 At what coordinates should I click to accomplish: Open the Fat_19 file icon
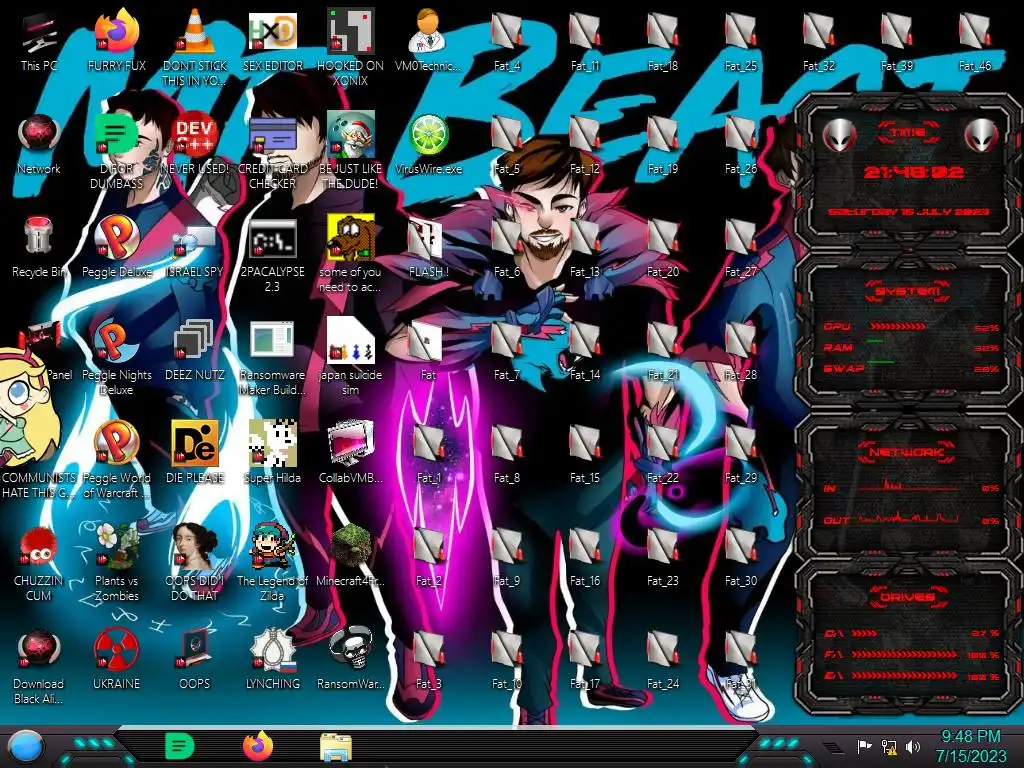(x=663, y=136)
